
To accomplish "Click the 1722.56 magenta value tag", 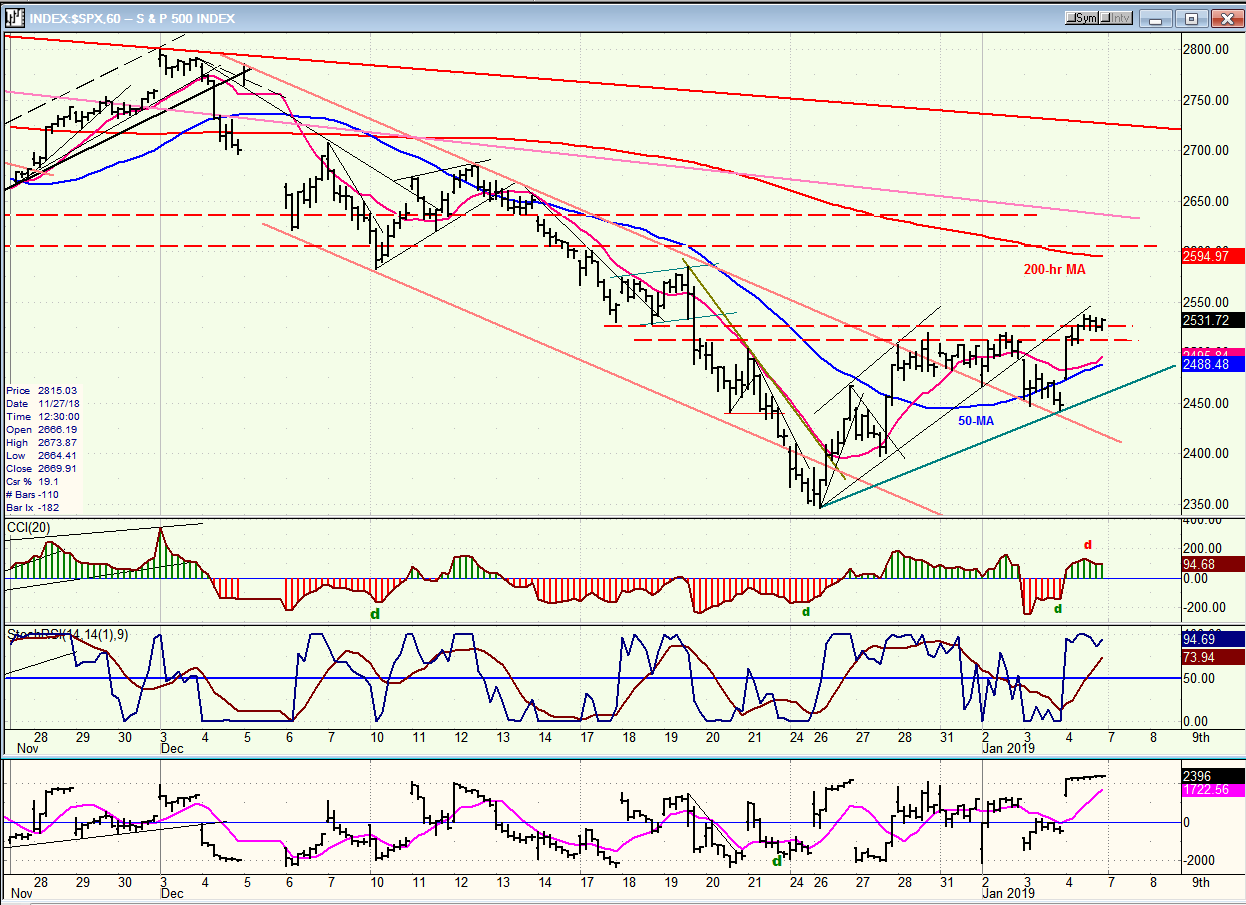I will (1212, 790).
